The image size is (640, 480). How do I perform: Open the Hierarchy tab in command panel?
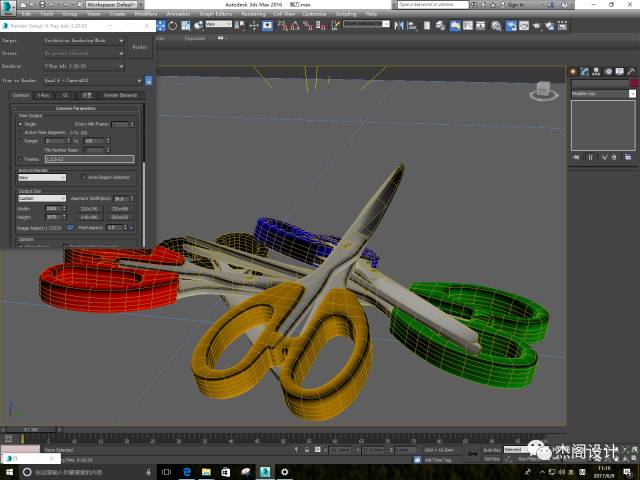pos(596,71)
